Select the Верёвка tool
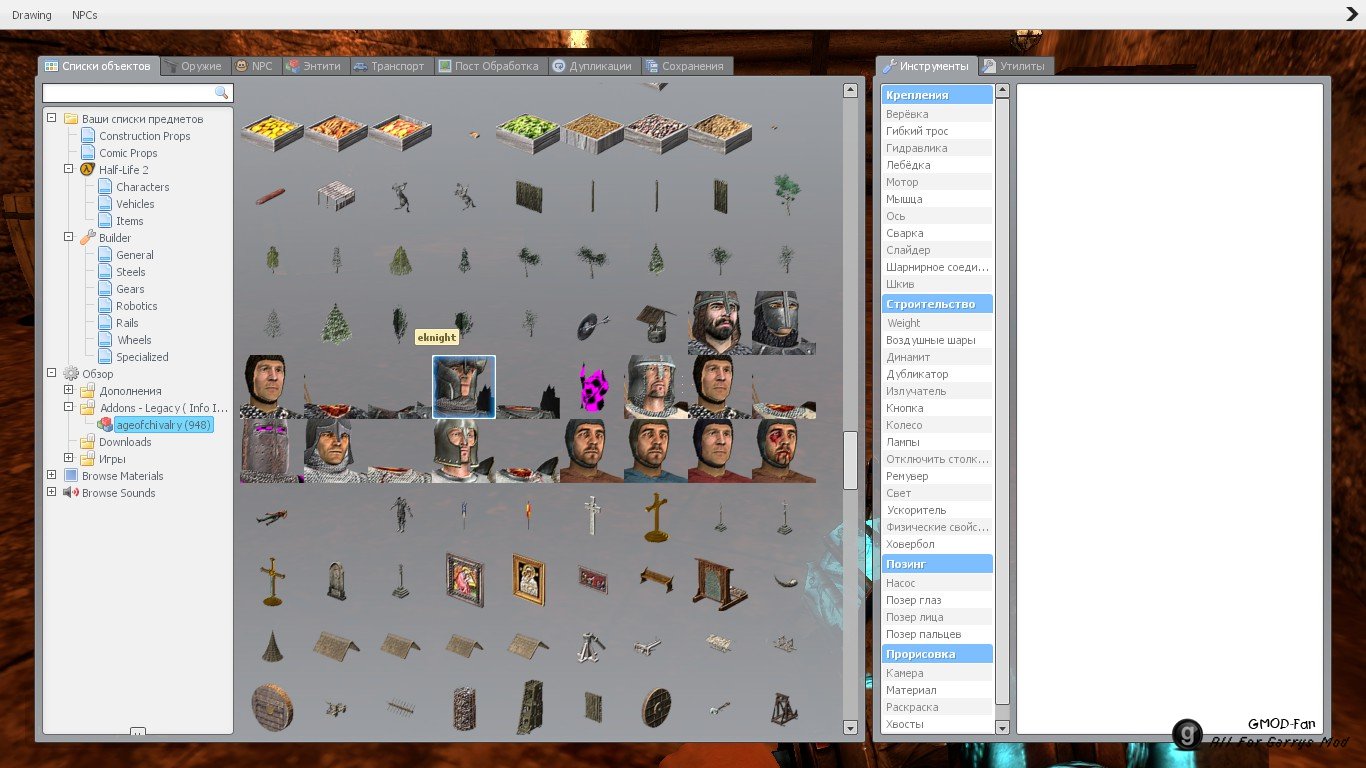1366x768 pixels. [937, 114]
